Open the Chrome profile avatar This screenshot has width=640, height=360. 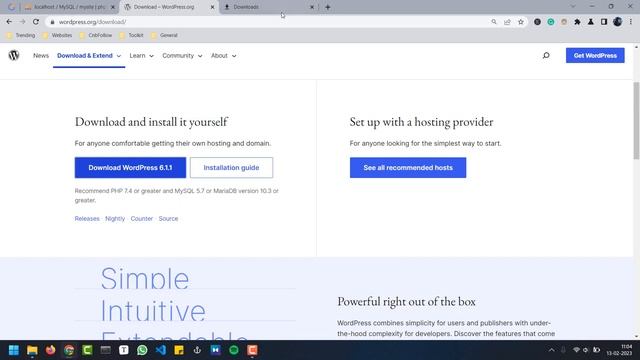pyautogui.click(x=618, y=22)
